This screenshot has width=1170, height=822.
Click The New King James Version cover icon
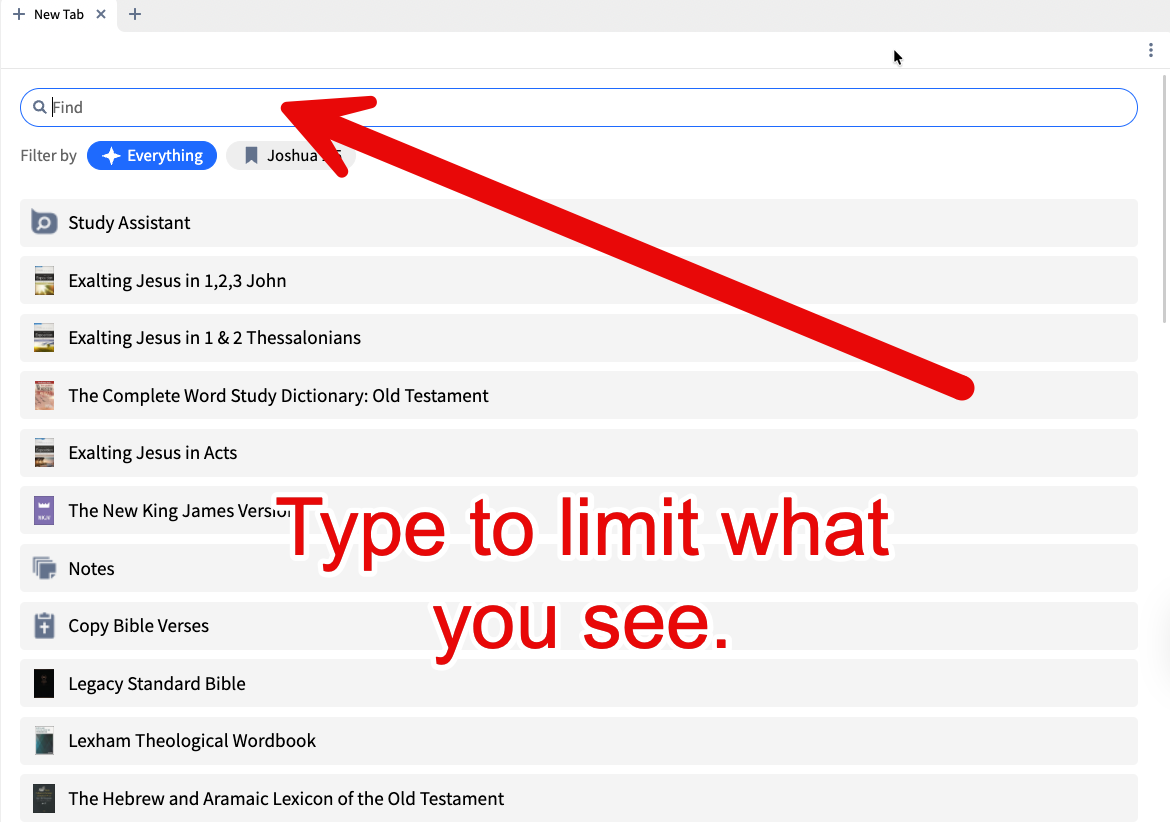pyautogui.click(x=44, y=510)
